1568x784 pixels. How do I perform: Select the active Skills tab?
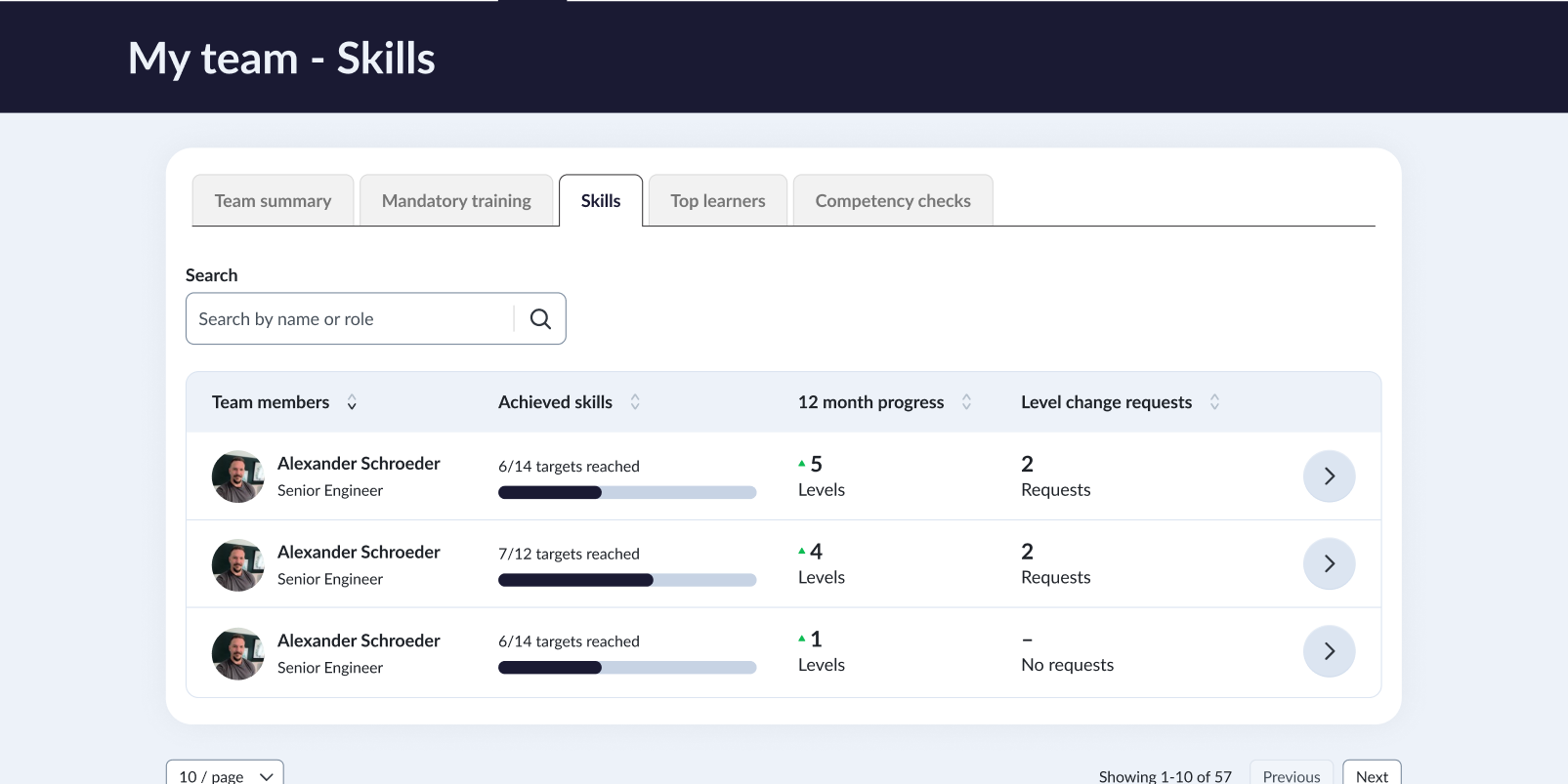click(x=601, y=201)
